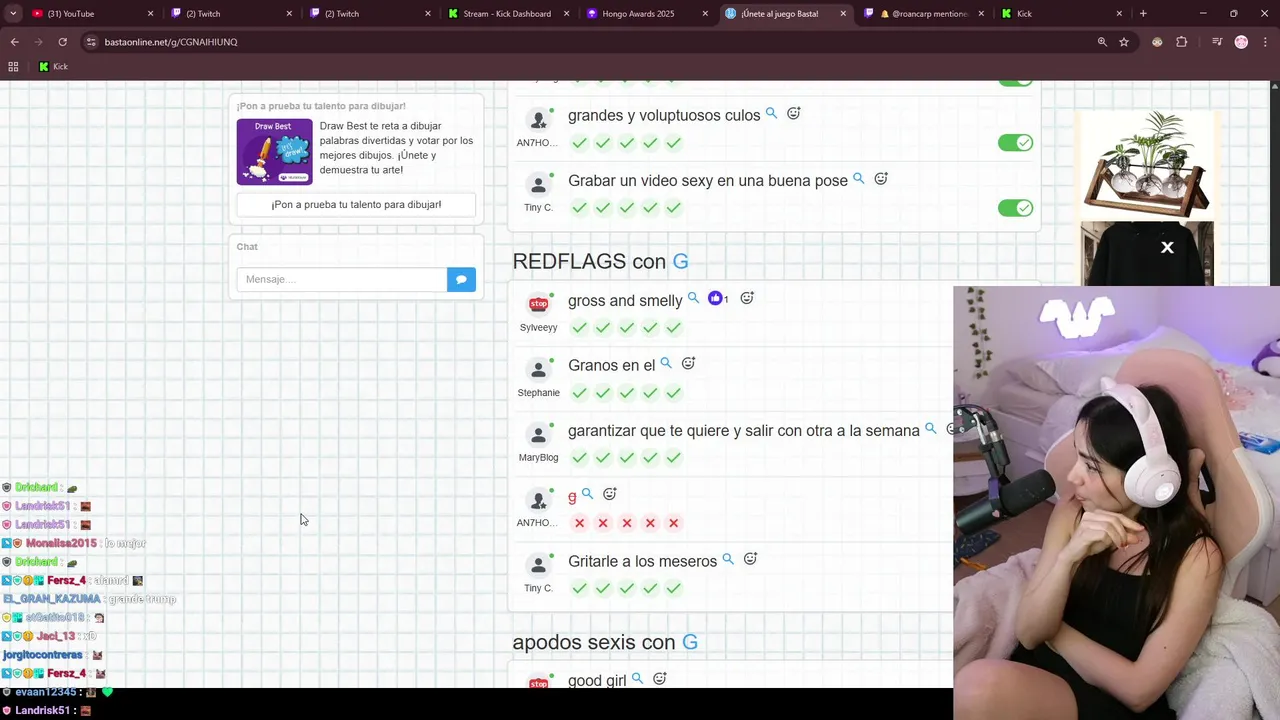Search 'garantizar que te quiere' answer with magnifier
Image resolution: width=1280 pixels, height=720 pixels.
coord(930,429)
